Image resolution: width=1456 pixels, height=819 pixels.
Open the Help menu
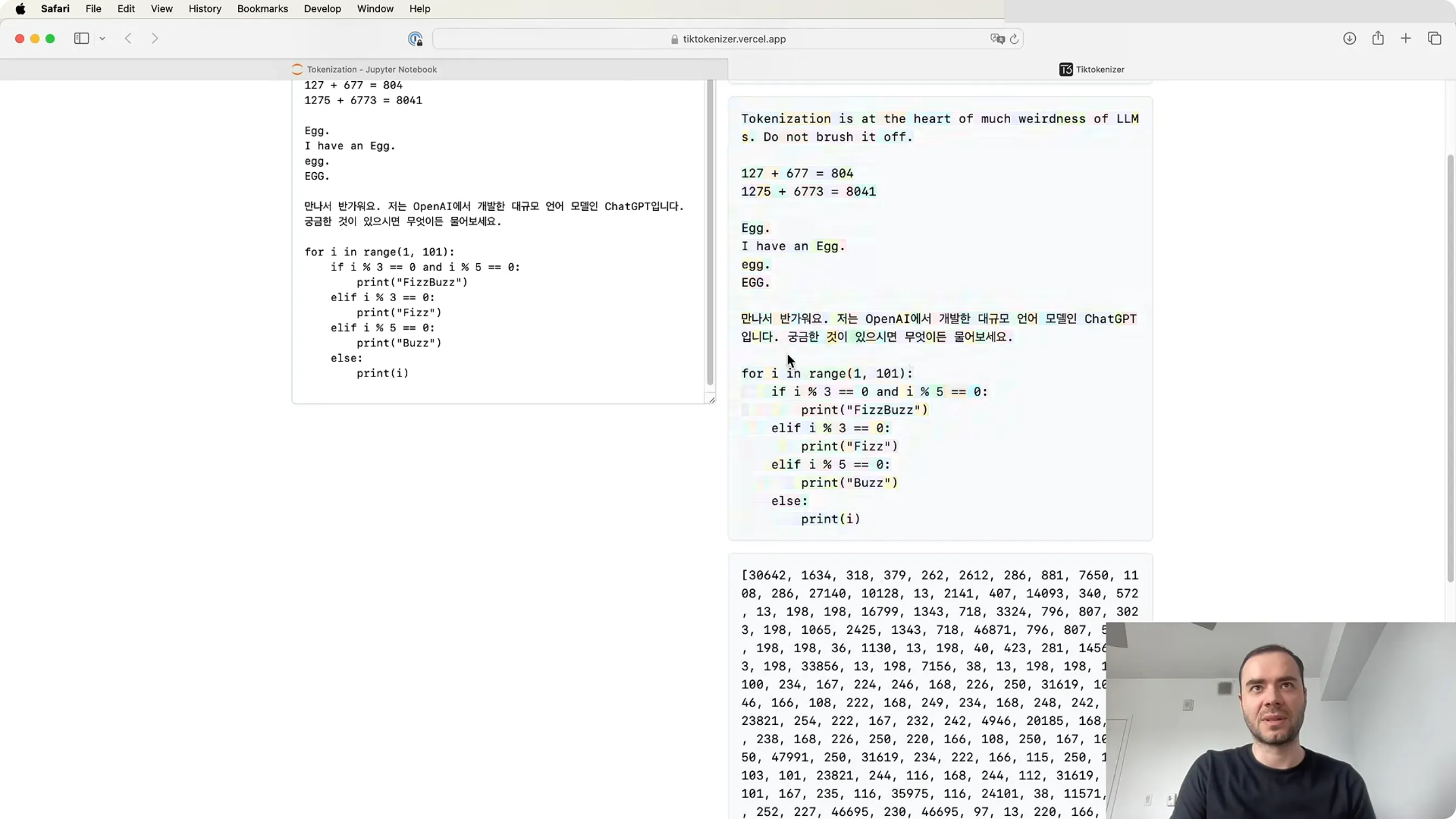[420, 9]
